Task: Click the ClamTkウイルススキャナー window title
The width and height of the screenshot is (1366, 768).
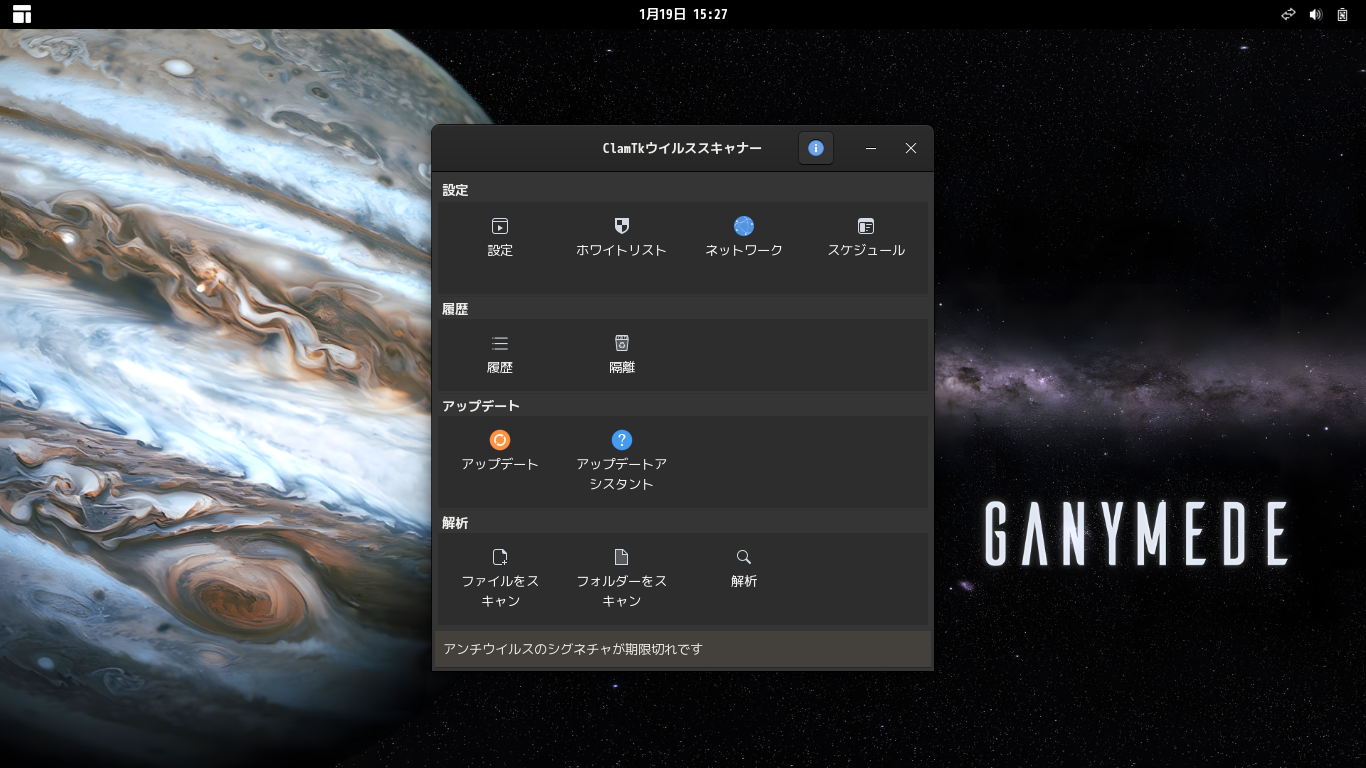Action: tap(683, 148)
